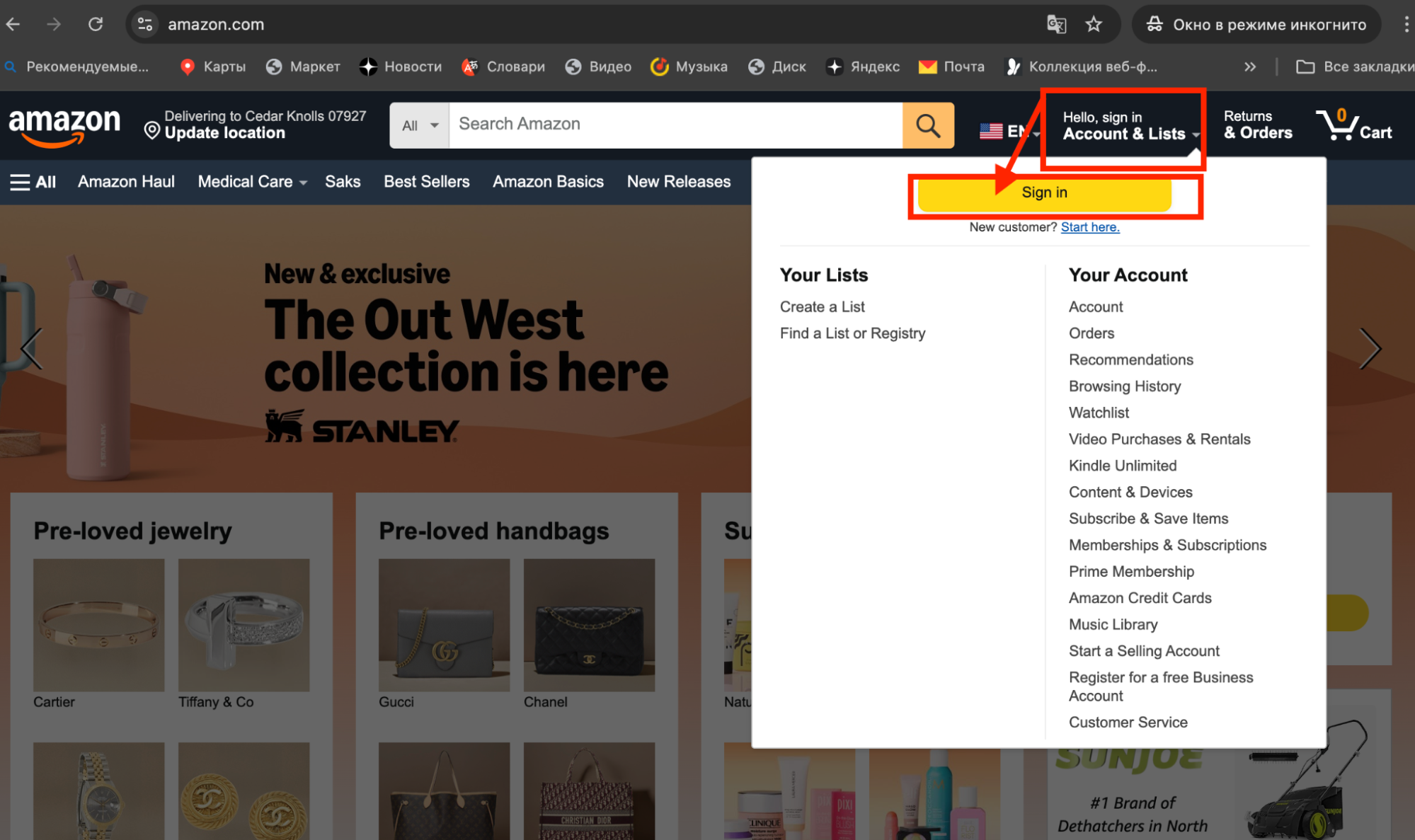Click the Update location pin
The height and width of the screenshot is (840, 1415).
(151, 131)
